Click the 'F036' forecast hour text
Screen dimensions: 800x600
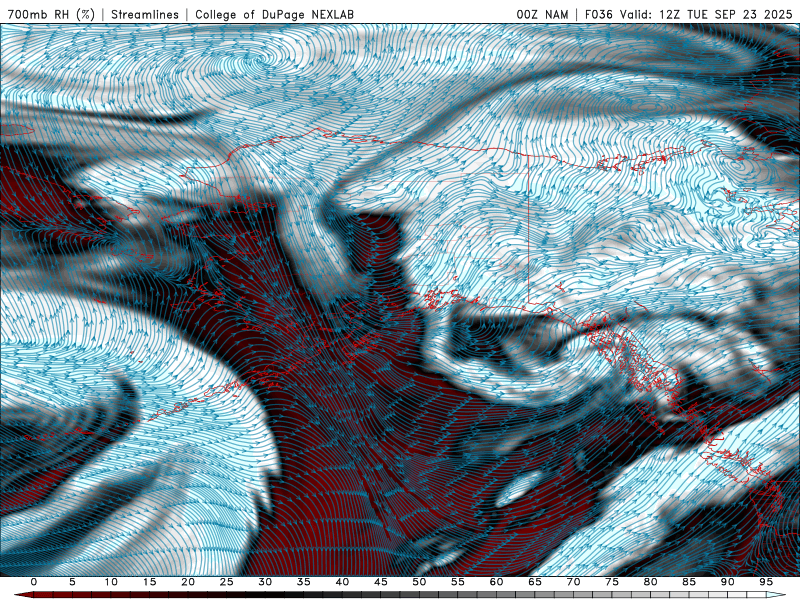coord(598,14)
